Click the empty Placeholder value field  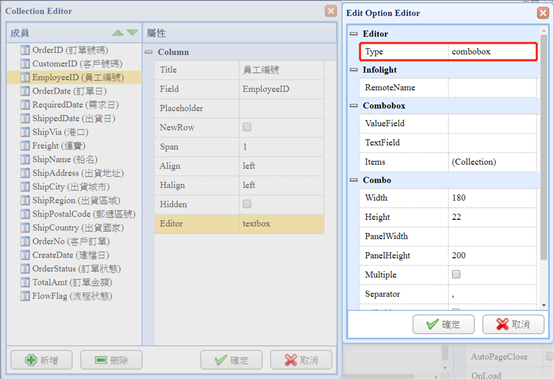point(282,108)
